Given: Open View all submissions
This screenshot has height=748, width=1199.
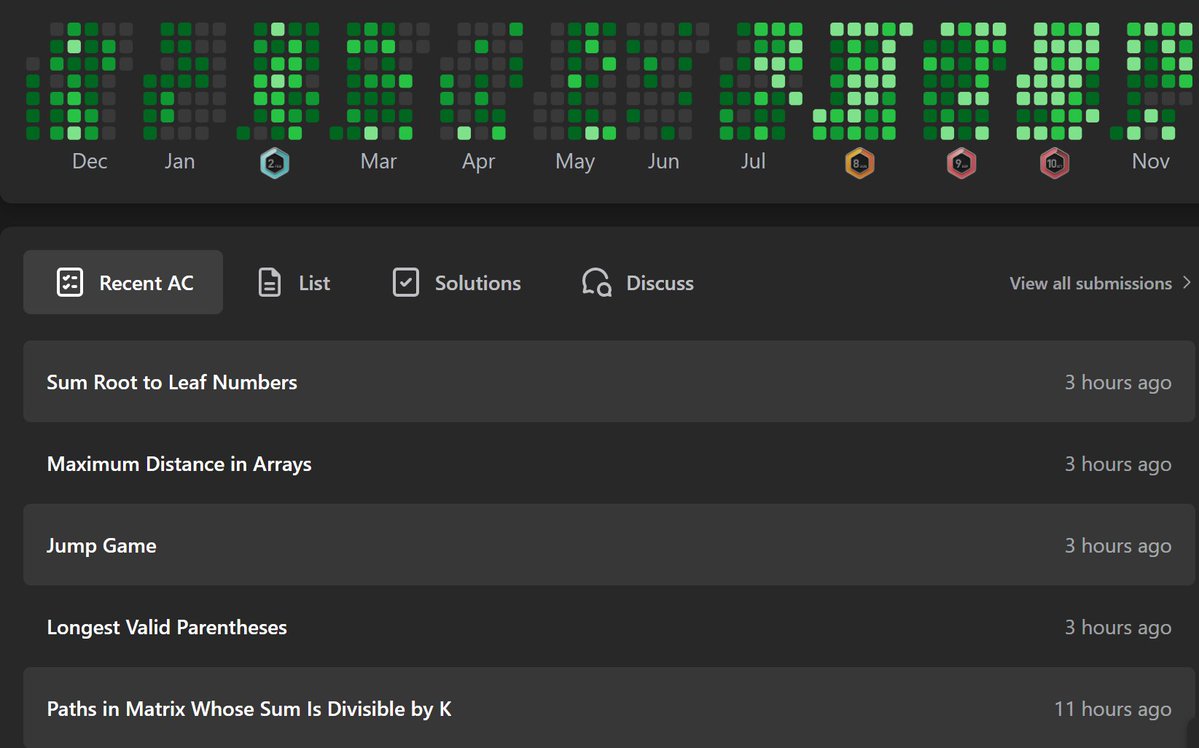Looking at the screenshot, I should click(x=1090, y=283).
